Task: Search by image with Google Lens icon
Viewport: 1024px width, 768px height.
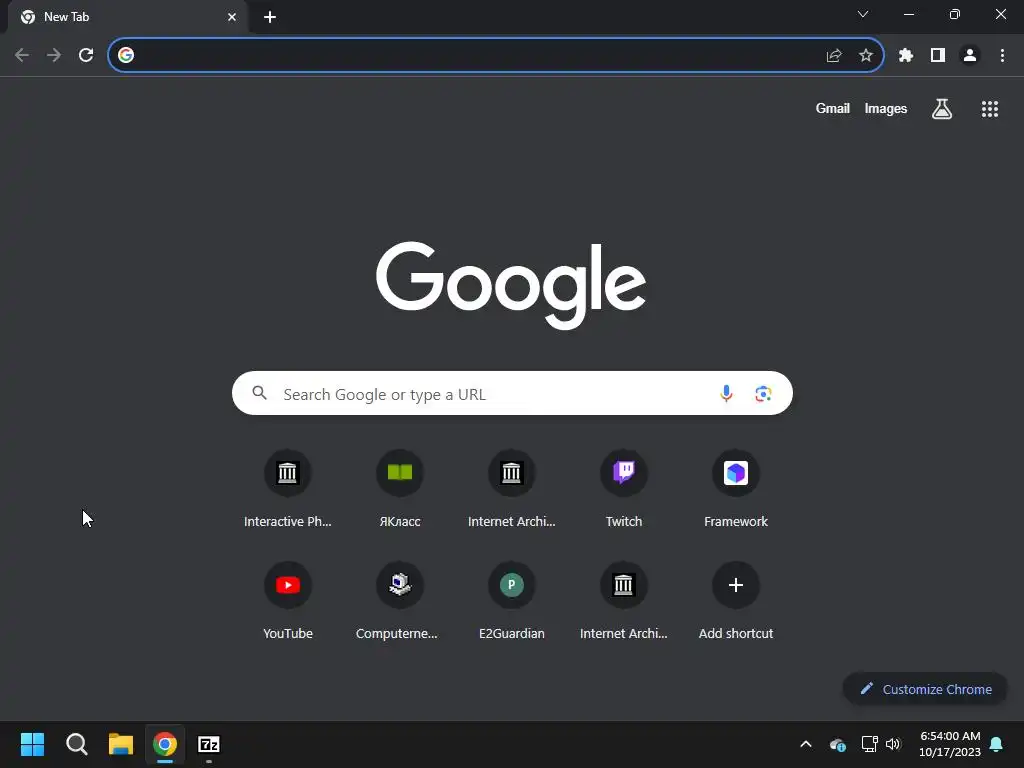Action: tap(763, 393)
